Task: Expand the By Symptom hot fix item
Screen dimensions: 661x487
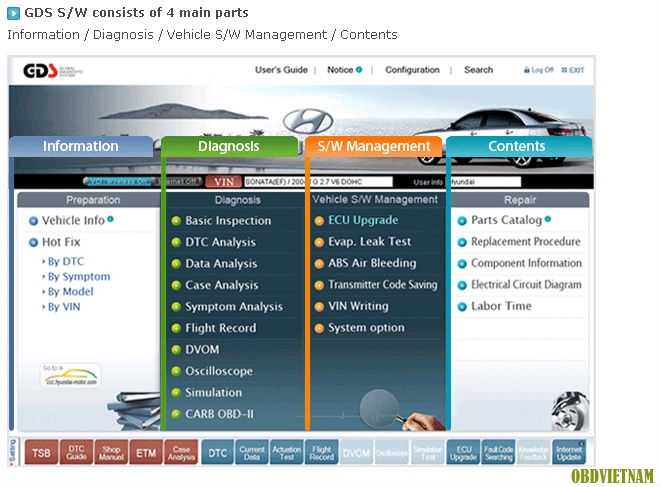Action: (x=78, y=277)
